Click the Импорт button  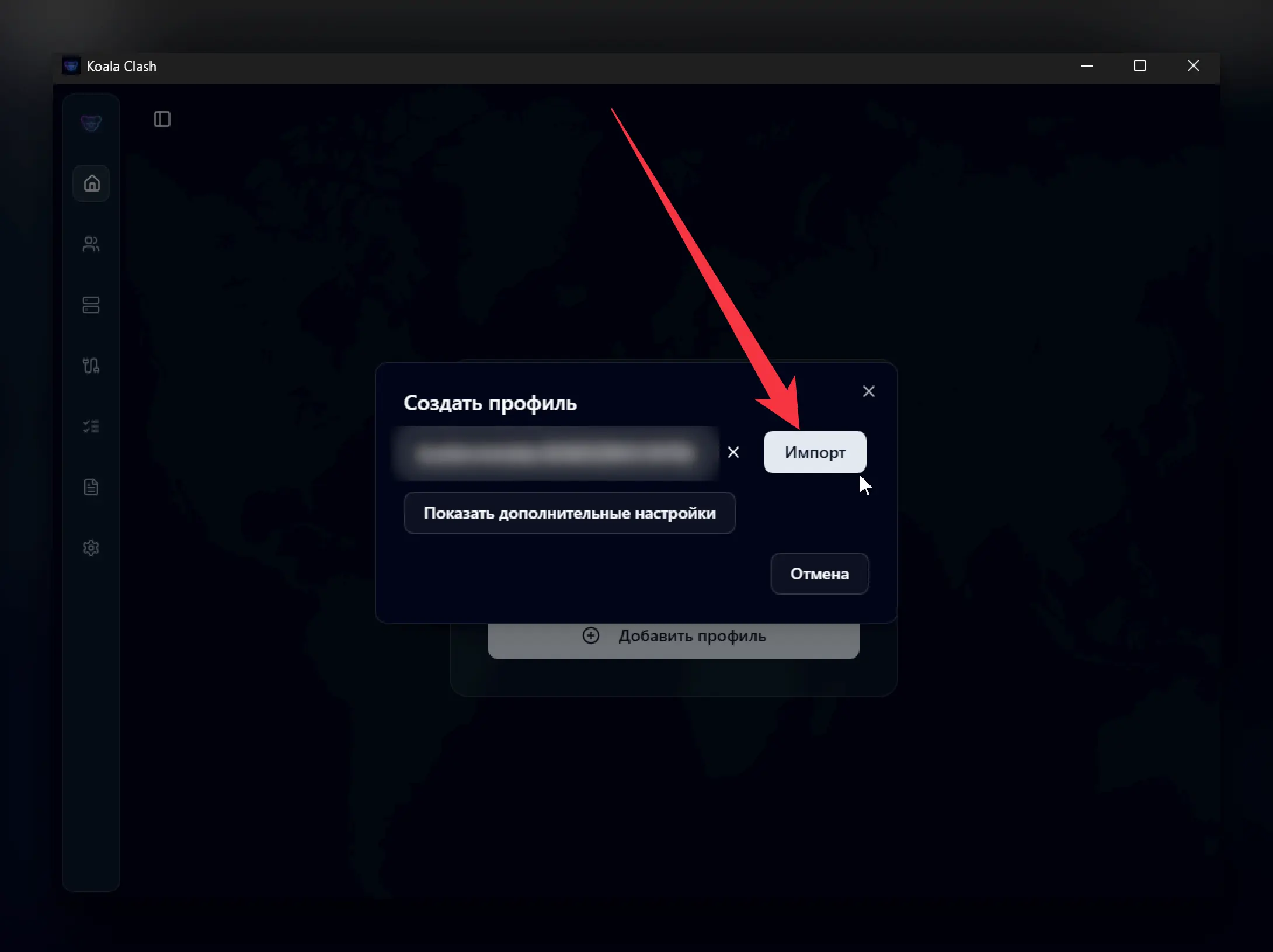815,452
